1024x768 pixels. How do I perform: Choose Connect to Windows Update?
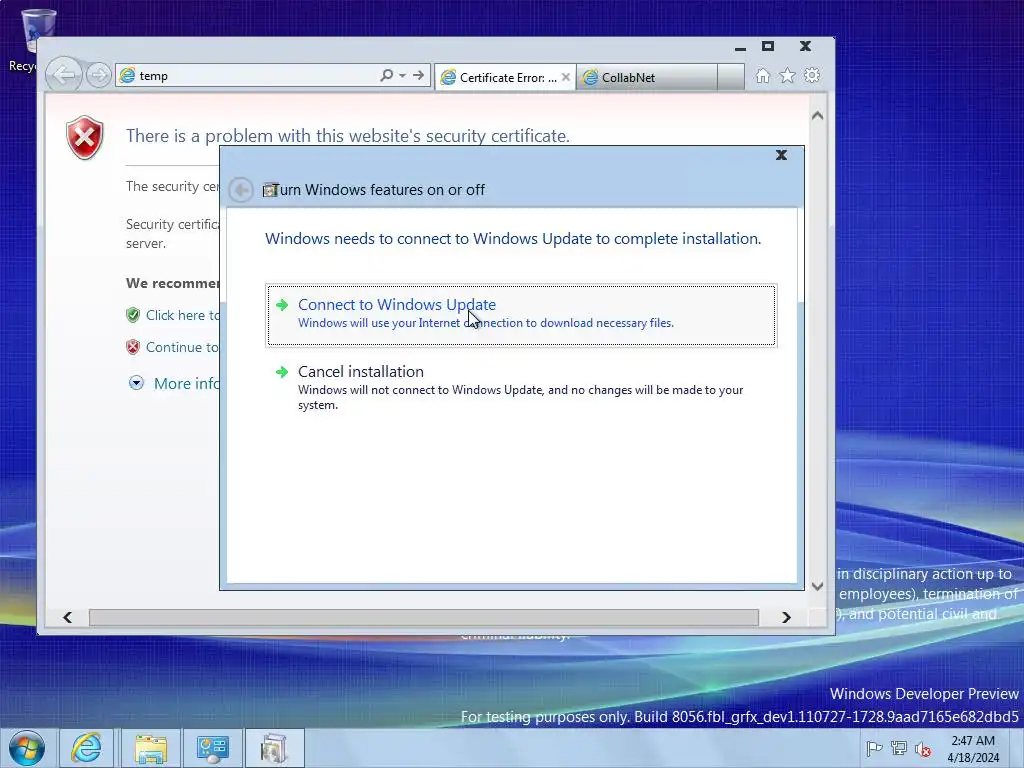pos(521,314)
